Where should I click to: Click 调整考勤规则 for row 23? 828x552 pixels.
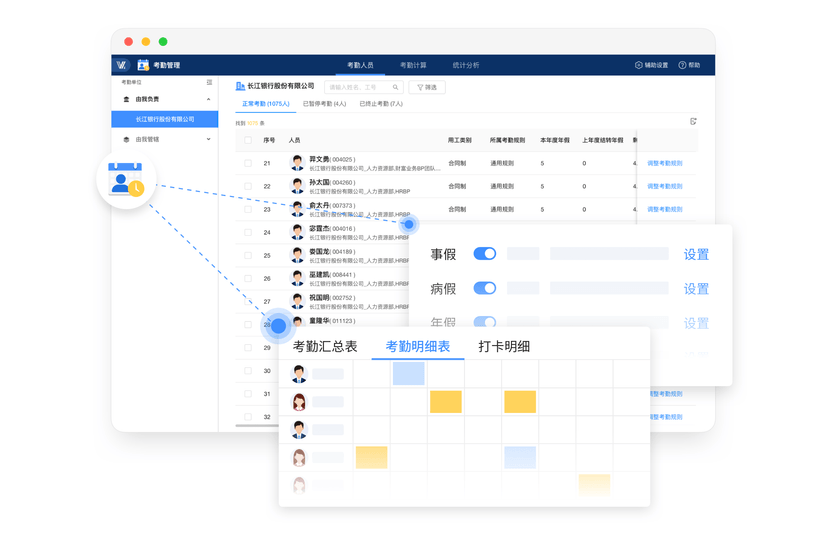coord(665,209)
